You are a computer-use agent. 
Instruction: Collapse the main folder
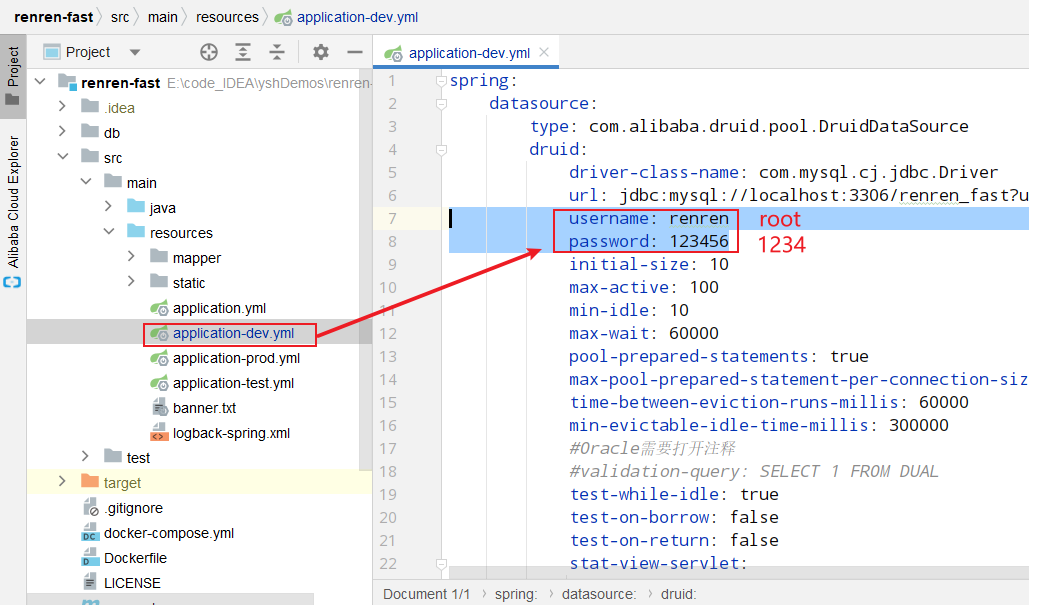86,181
